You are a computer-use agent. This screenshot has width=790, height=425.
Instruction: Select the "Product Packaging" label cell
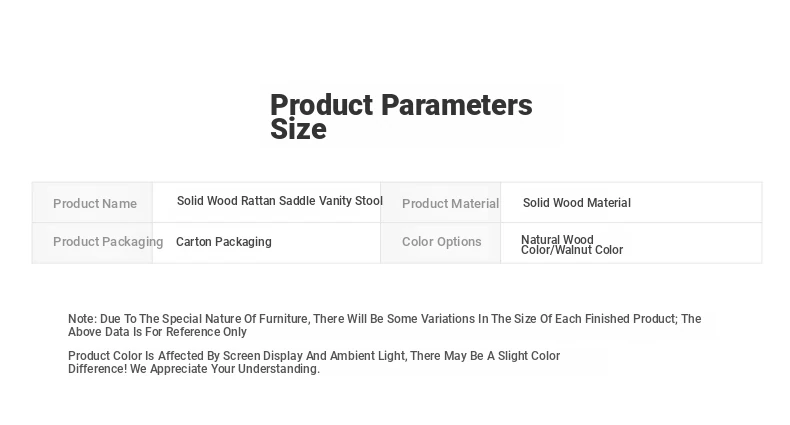pyautogui.click(x=107, y=242)
